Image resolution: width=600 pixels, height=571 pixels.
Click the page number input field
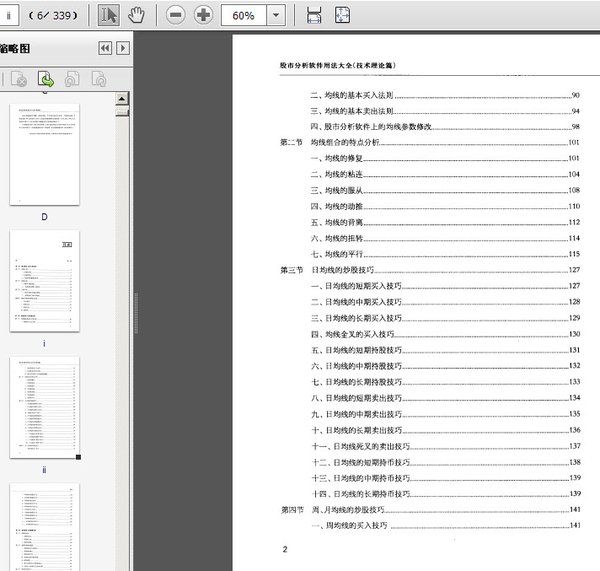8,15
